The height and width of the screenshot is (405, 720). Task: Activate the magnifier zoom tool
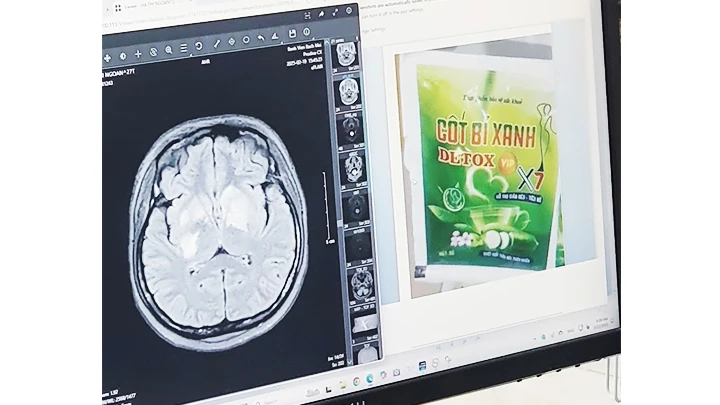point(168,49)
